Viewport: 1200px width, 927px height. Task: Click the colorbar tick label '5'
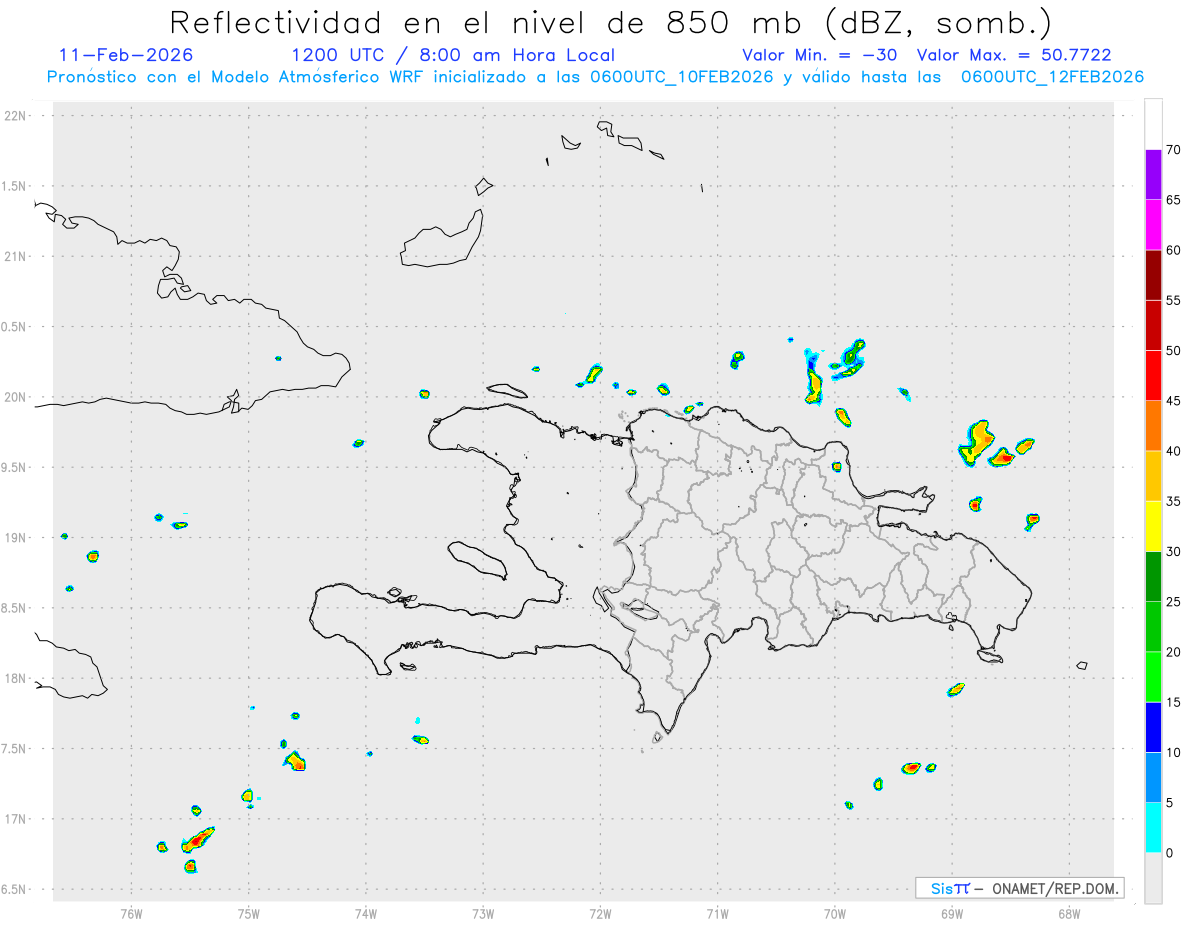[x=1170, y=803]
